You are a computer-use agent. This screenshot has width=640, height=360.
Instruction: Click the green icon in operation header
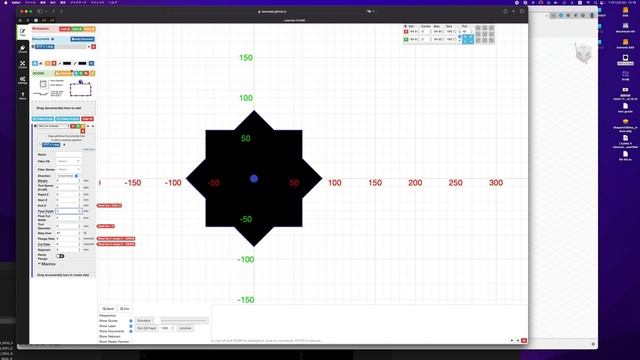tap(78, 126)
